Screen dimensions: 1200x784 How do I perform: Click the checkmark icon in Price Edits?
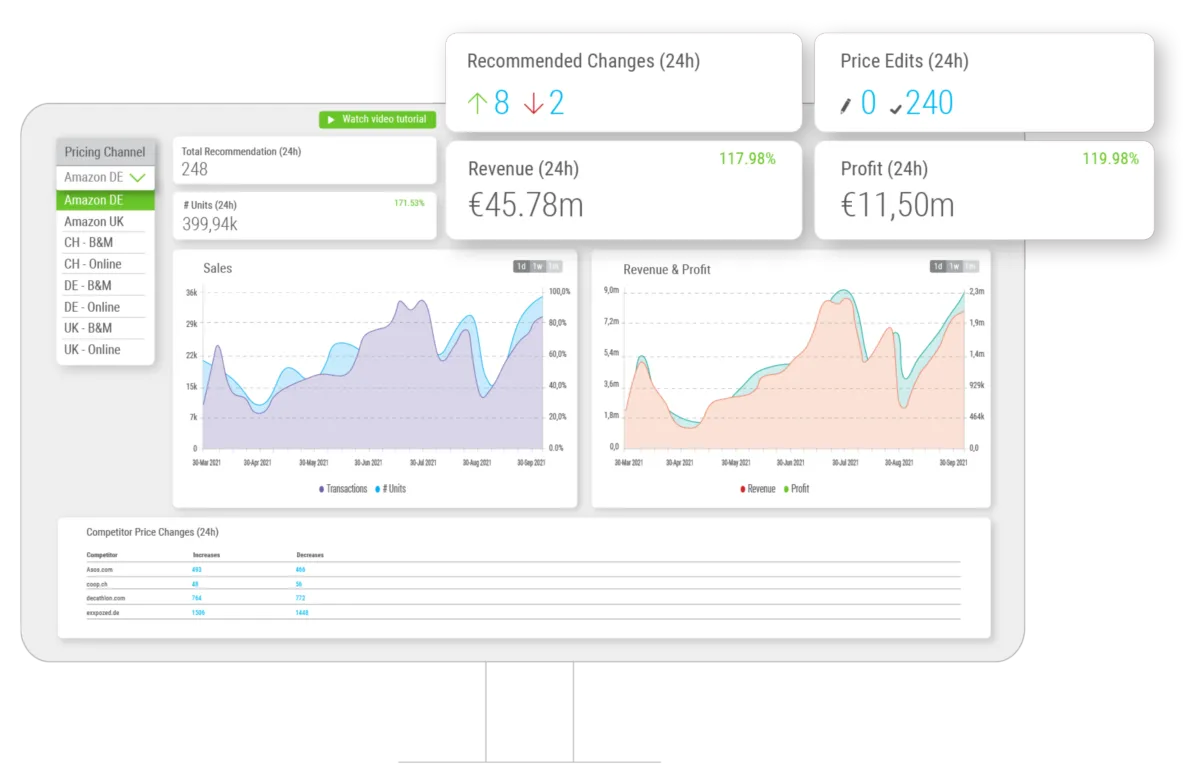click(x=895, y=108)
